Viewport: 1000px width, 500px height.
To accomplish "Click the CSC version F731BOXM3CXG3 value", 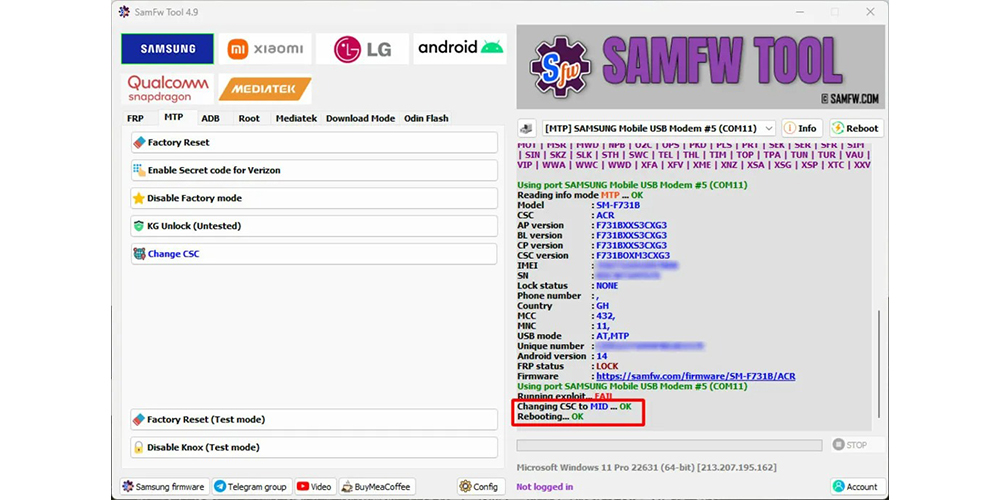I will click(633, 256).
